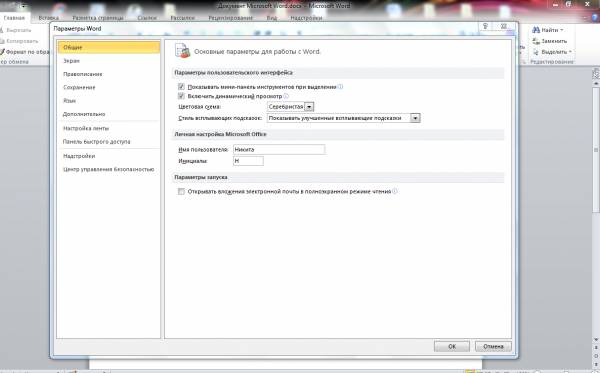This screenshot has height=373, width=600.
Task: Switch to the Рассылки ribbon tab
Action: (x=183, y=18)
